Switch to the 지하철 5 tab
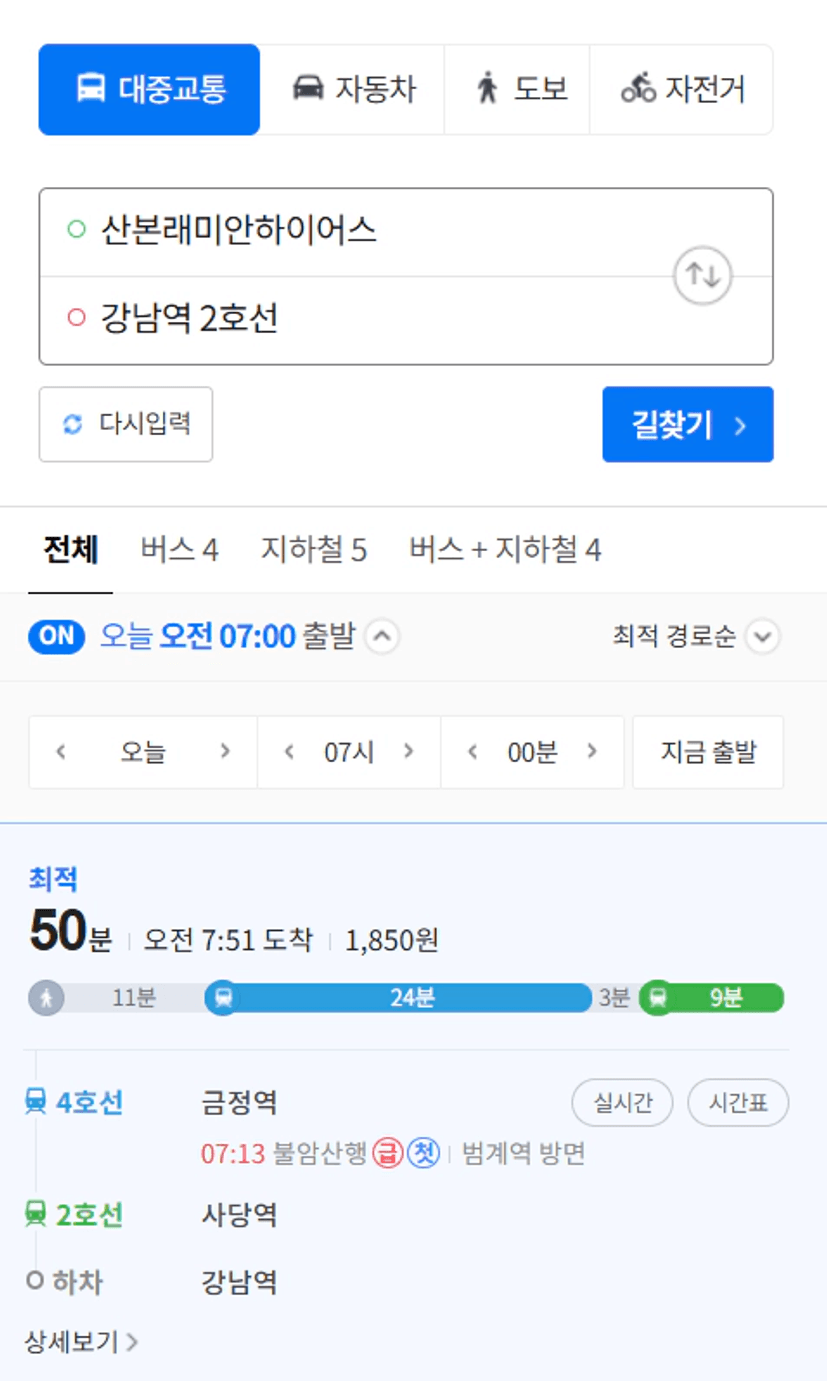 314,549
